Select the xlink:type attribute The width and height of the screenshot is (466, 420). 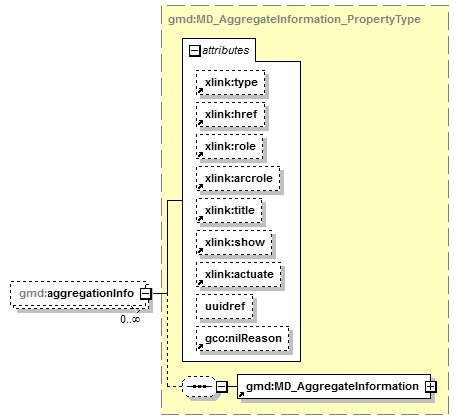[x=231, y=82]
